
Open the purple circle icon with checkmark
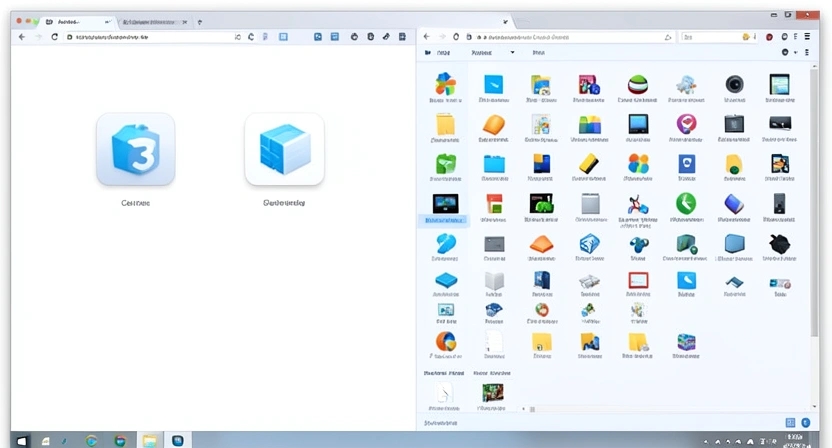(x=686, y=124)
